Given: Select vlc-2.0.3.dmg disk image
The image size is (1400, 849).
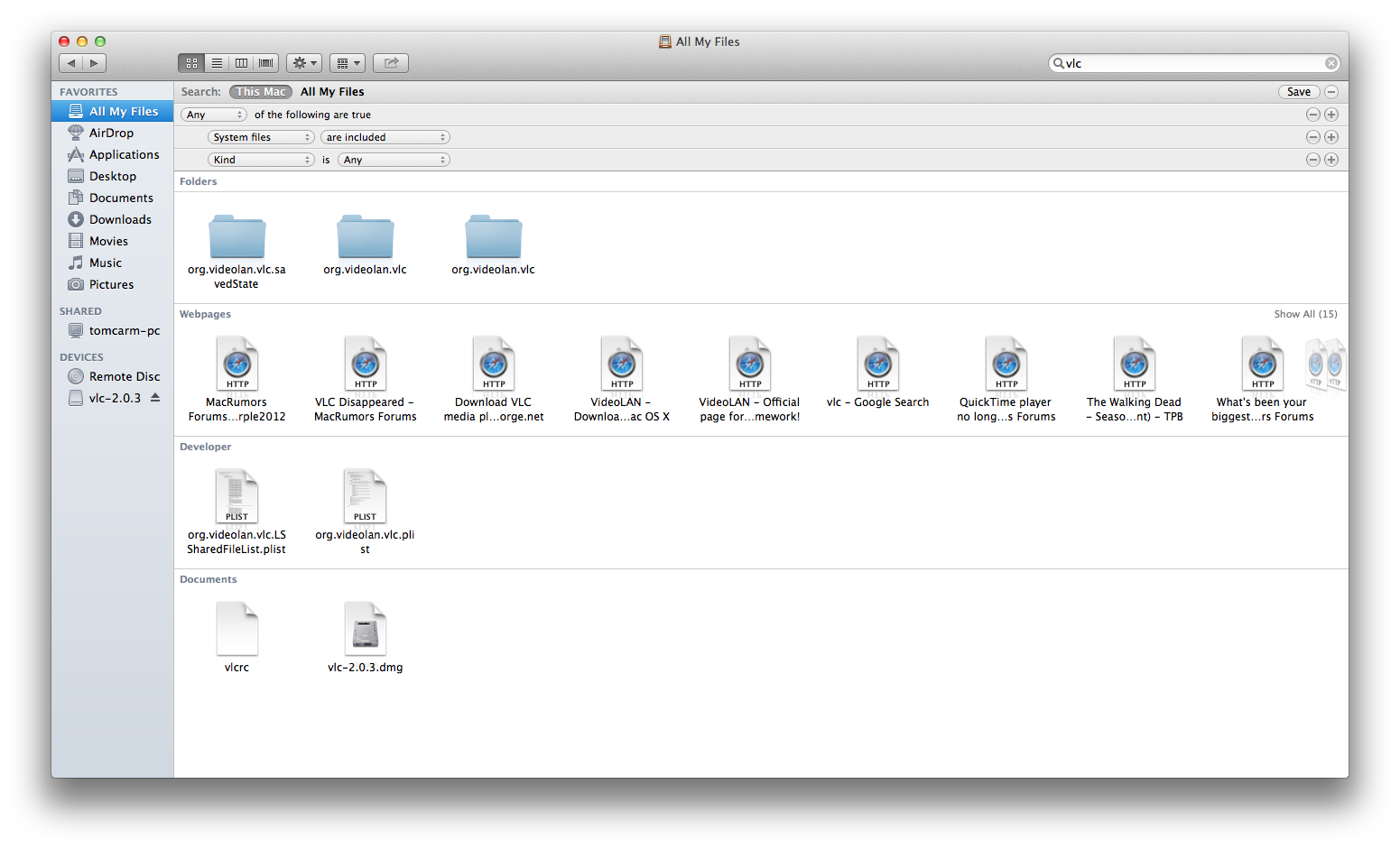Looking at the screenshot, I should pos(366,637).
